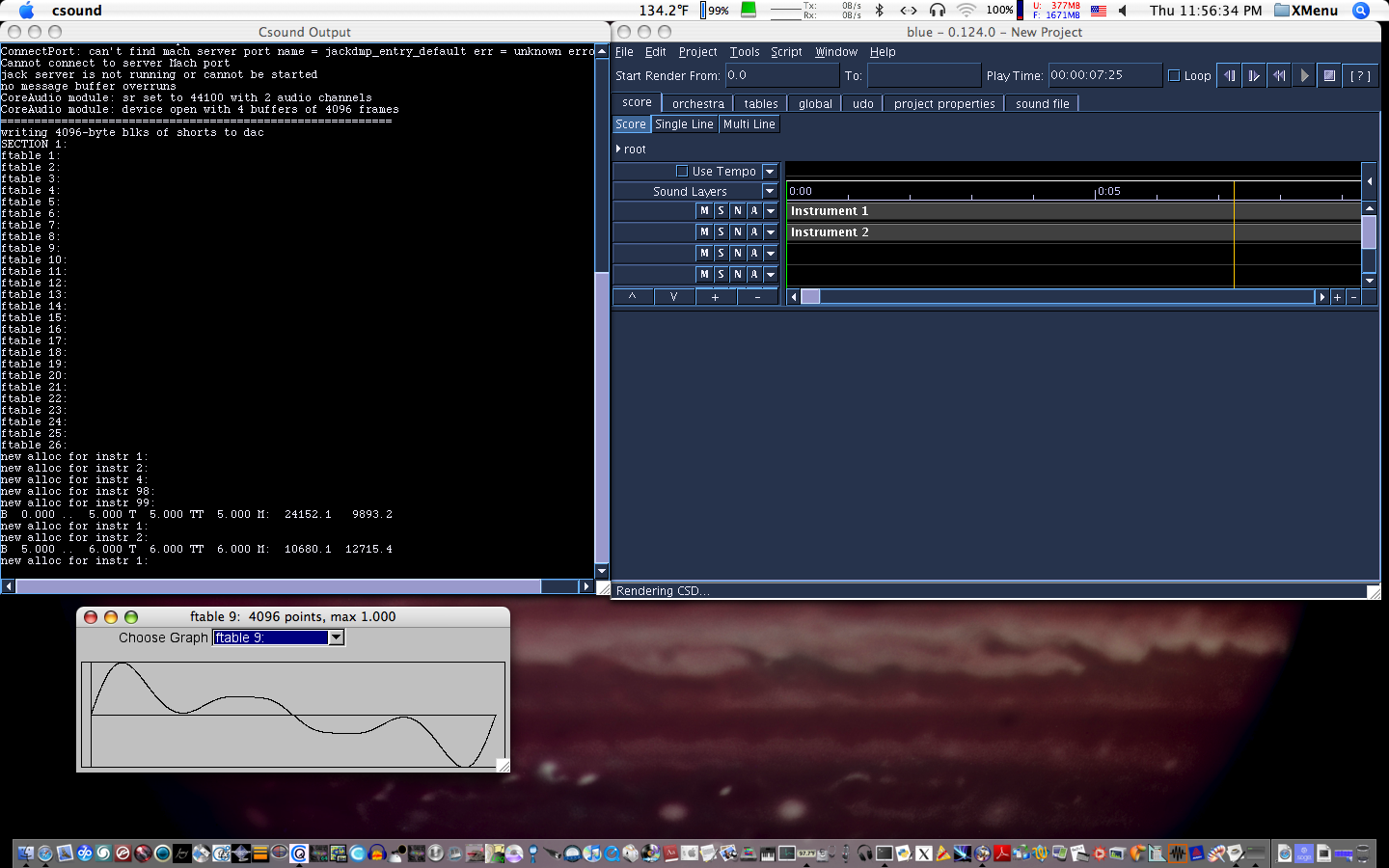The height and width of the screenshot is (868, 1389).
Task: Open the Project menu
Action: click(x=697, y=52)
